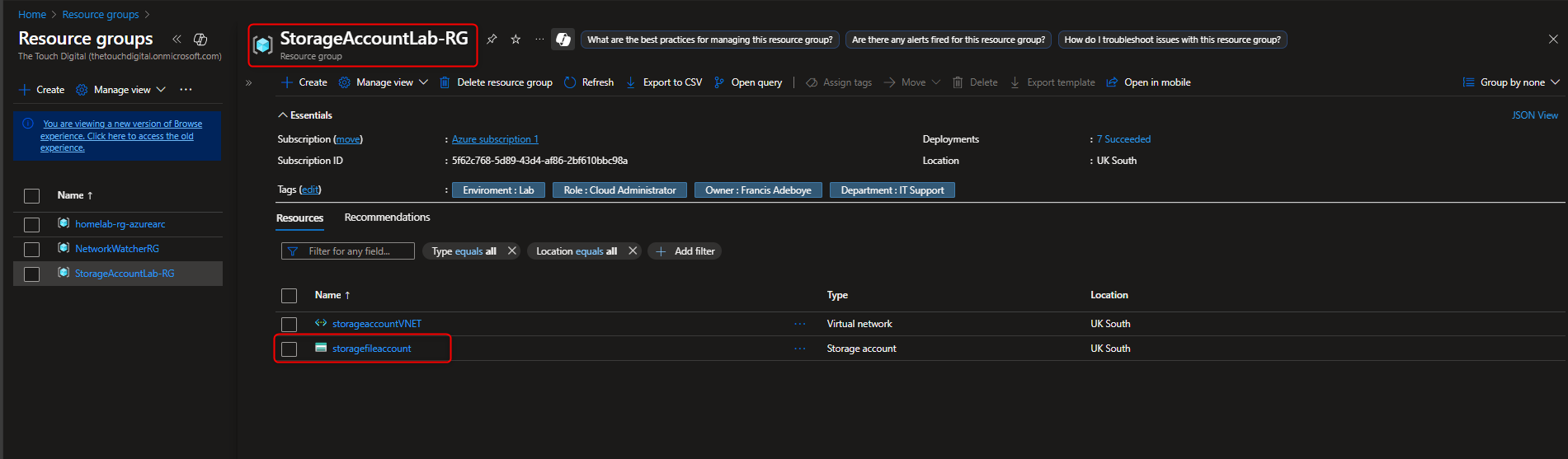Click Create in left Resource groups panel

click(42, 90)
